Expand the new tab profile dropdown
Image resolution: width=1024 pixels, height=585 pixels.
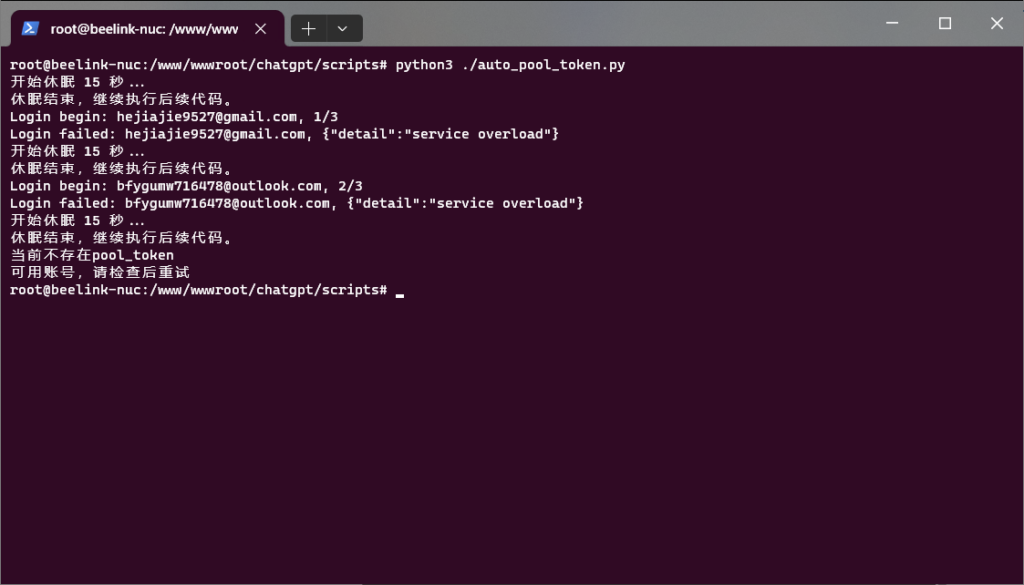[x=343, y=29]
